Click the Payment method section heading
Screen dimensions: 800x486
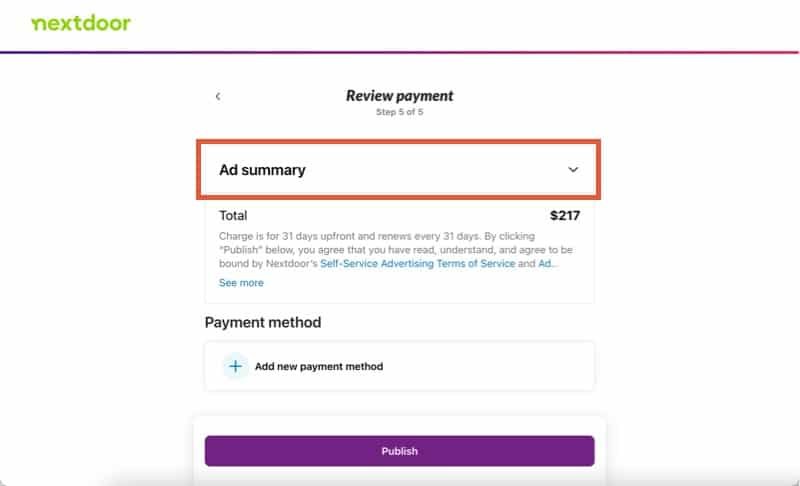[x=263, y=322]
